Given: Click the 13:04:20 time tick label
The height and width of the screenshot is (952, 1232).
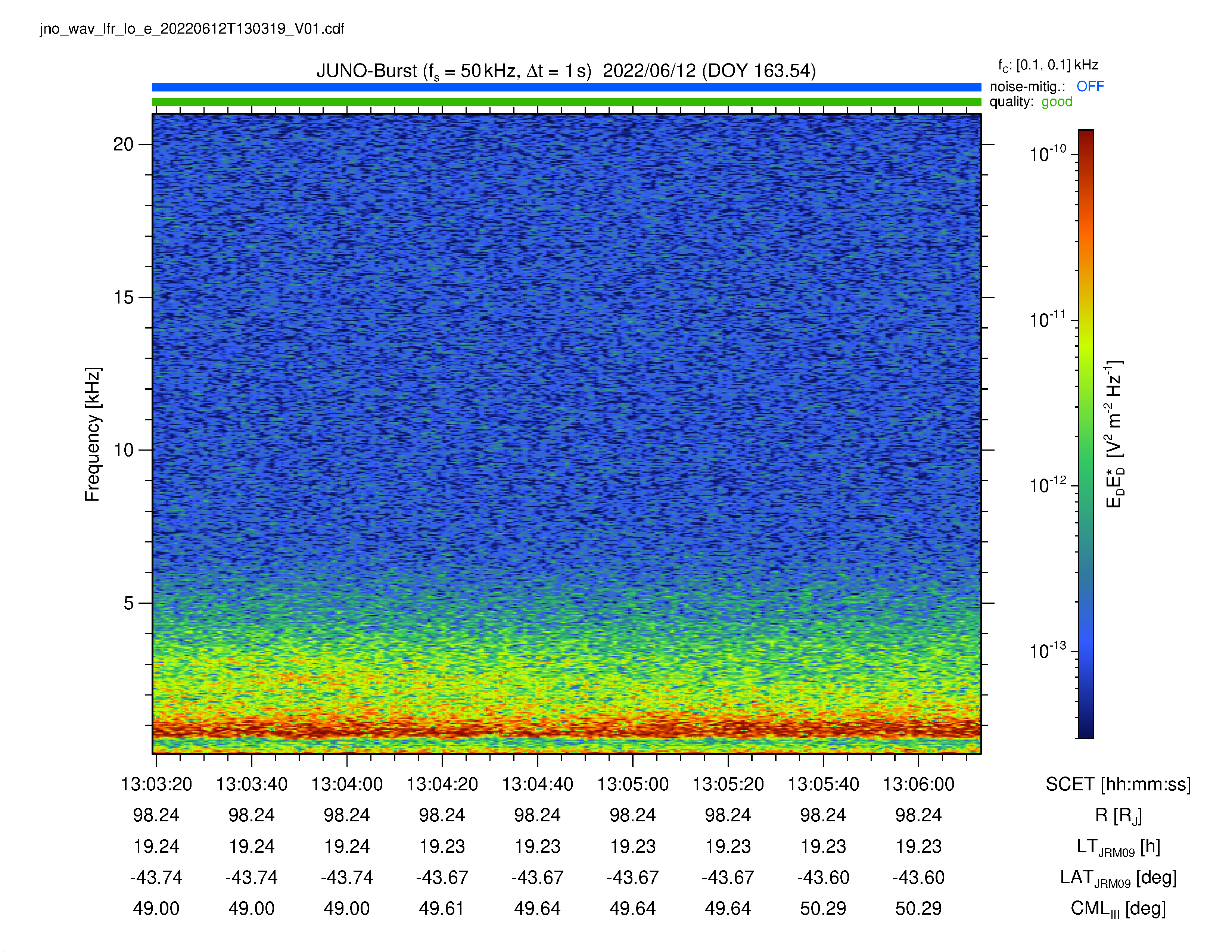Looking at the screenshot, I should 442,784.
